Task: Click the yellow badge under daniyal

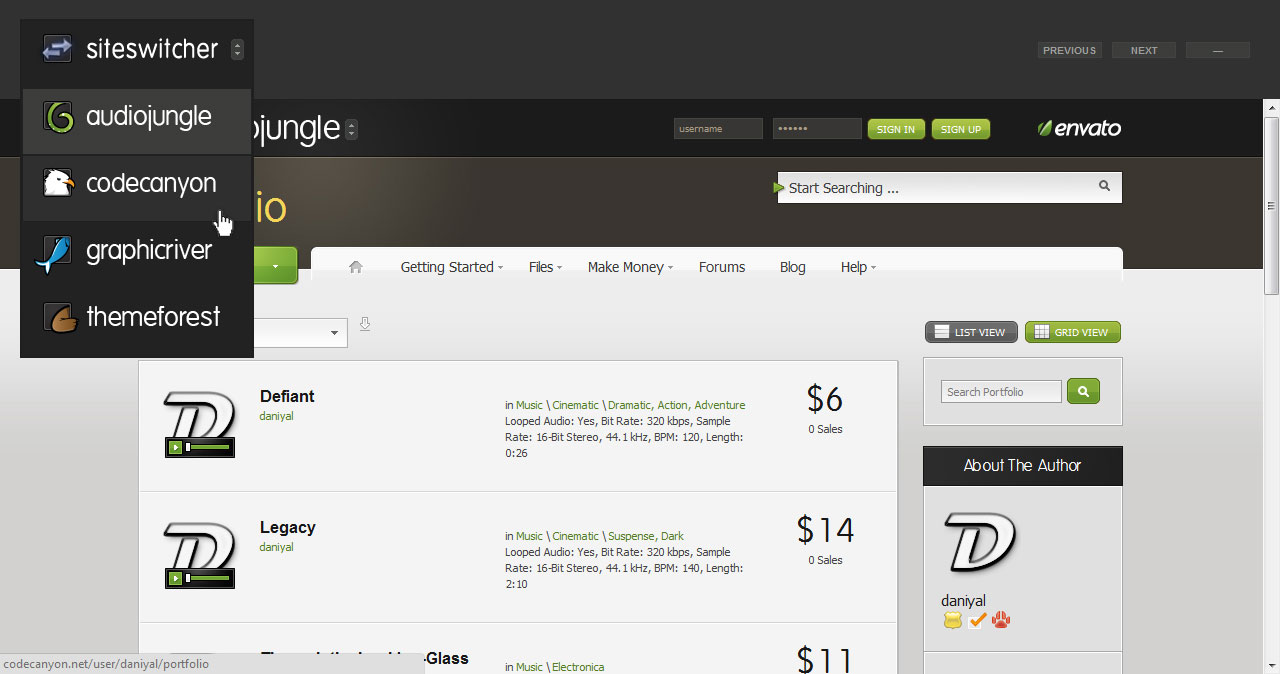Action: pos(952,621)
